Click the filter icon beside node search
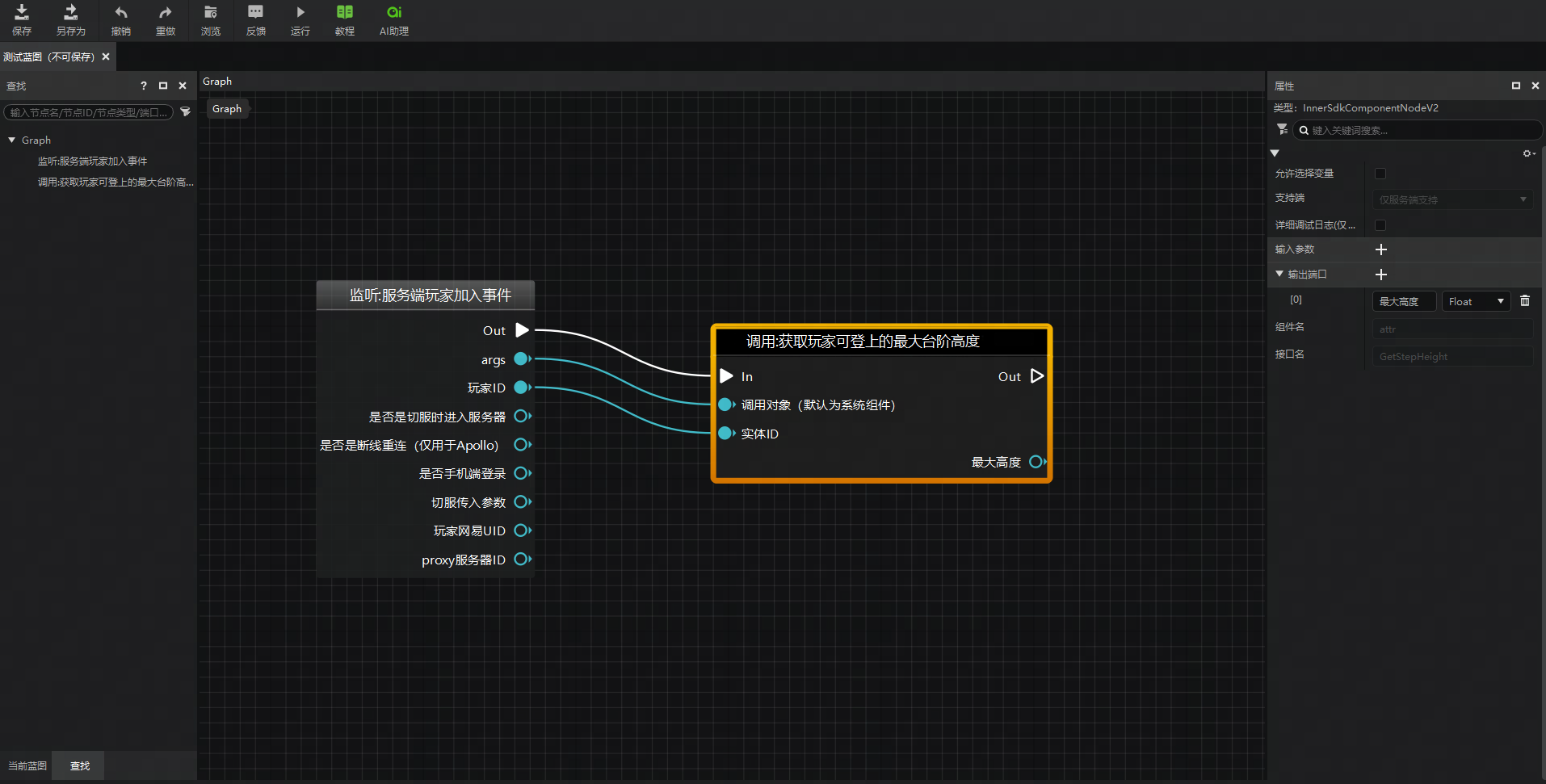The height and width of the screenshot is (784, 1546). [x=186, y=112]
